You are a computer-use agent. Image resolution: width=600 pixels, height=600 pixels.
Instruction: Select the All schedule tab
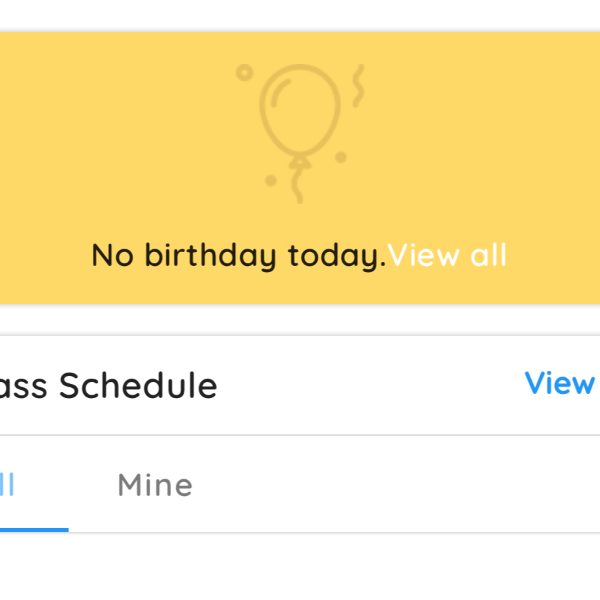pos(7,485)
